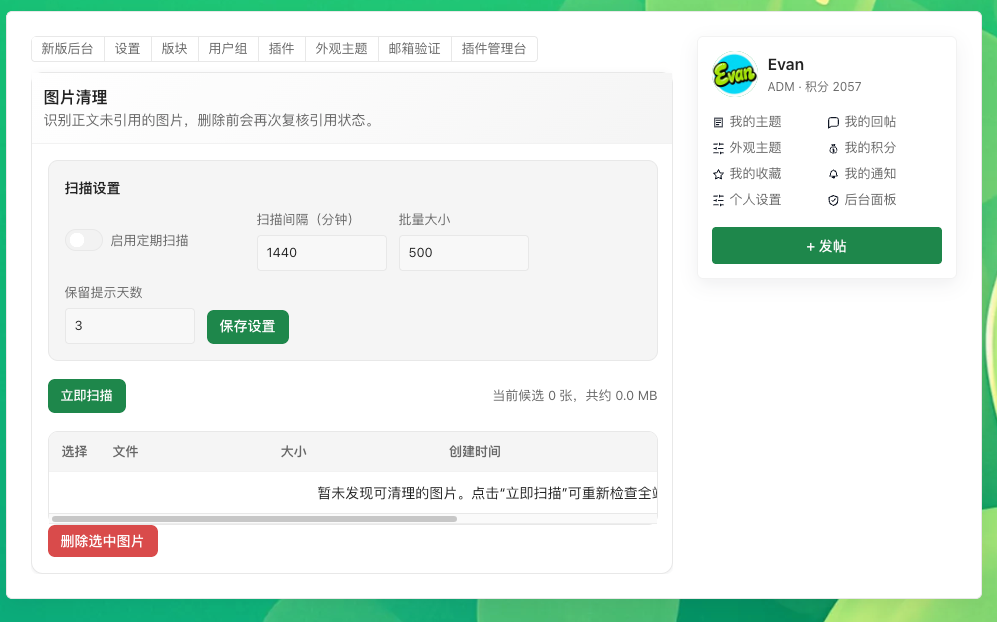Click the 个人设置 sliders icon
Image resolution: width=997 pixels, height=622 pixels.
[x=719, y=200]
